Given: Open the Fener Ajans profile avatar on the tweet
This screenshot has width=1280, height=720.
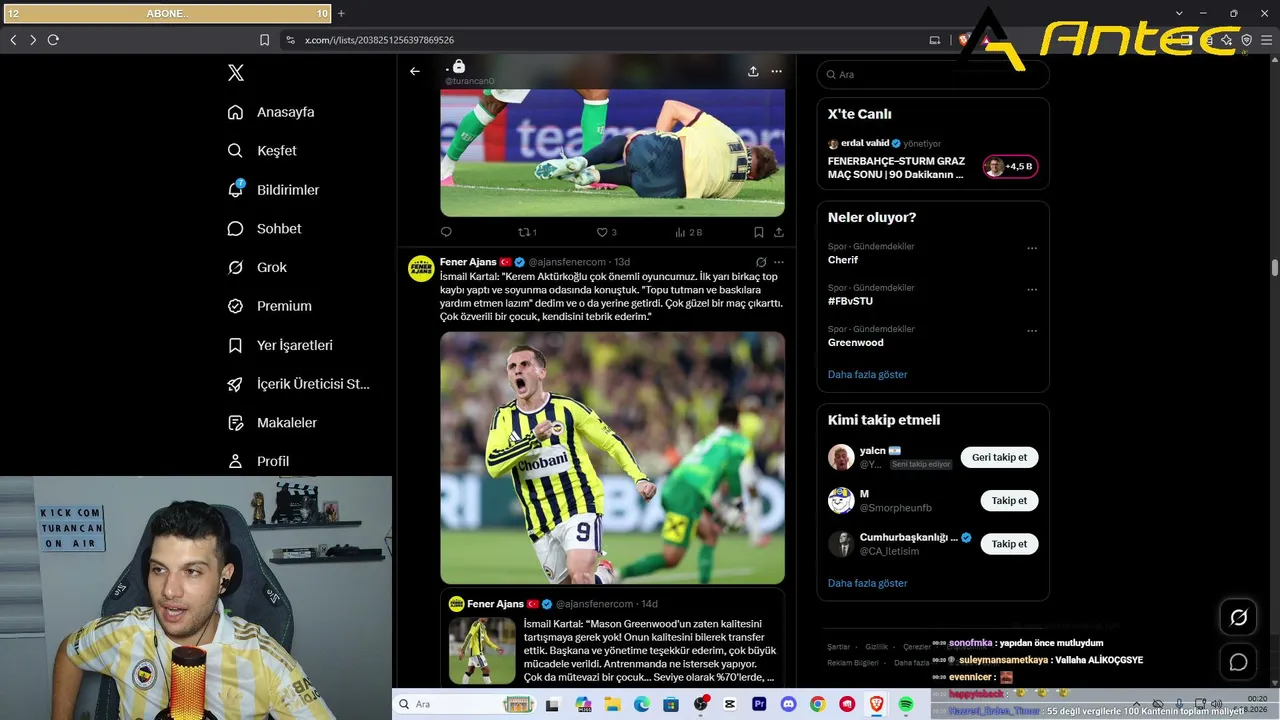Looking at the screenshot, I should (x=421, y=268).
